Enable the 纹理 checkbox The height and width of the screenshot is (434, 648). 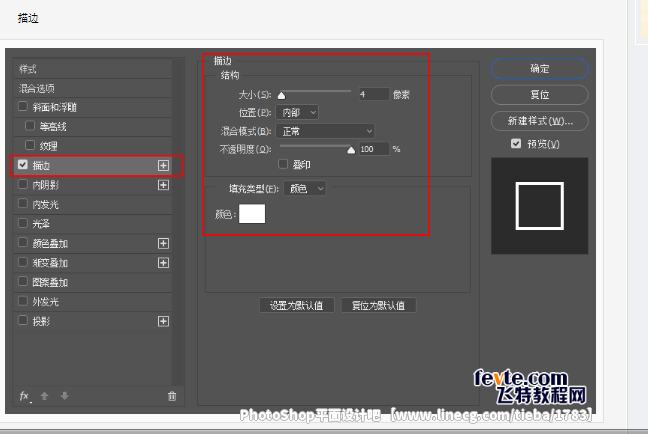tap(30, 145)
